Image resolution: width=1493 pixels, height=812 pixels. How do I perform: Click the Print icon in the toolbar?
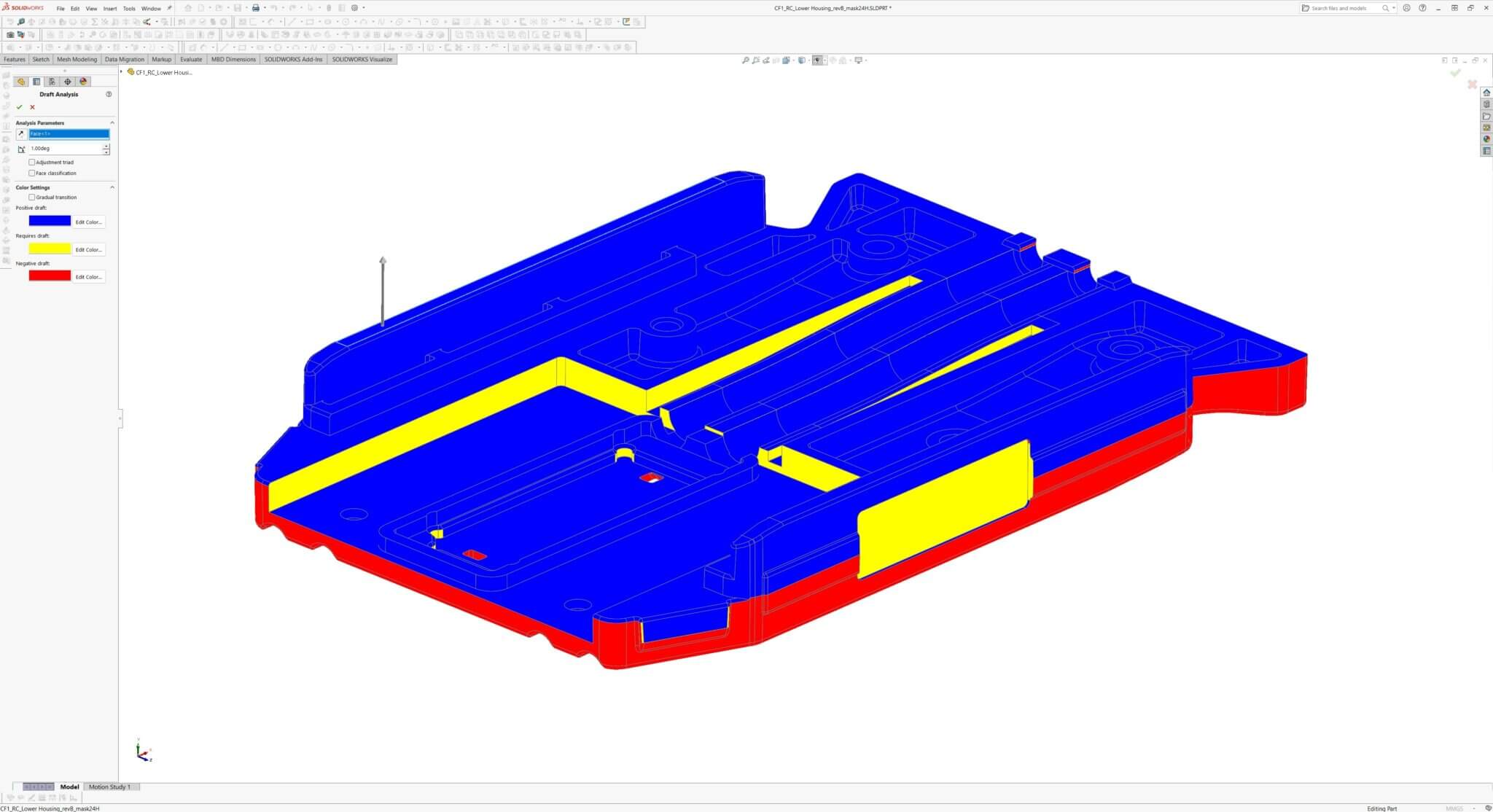[255, 8]
